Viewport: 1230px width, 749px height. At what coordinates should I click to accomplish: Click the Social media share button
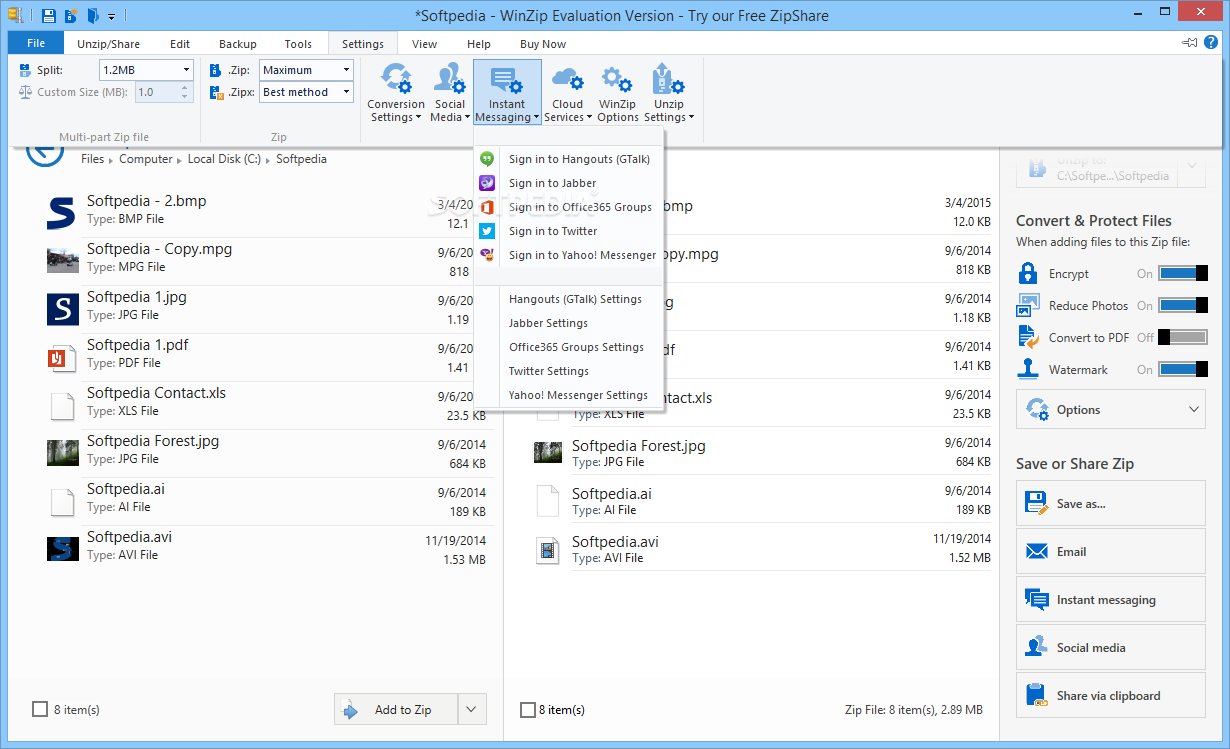click(1111, 647)
